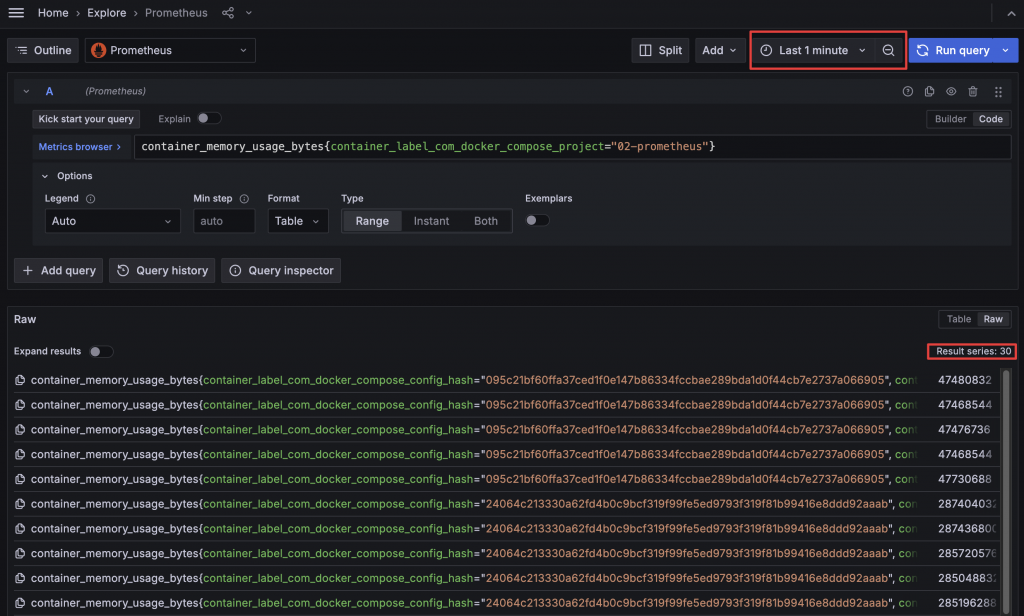This screenshot has height=616, width=1024.
Task: Select the Range query type
Action: coord(372,221)
